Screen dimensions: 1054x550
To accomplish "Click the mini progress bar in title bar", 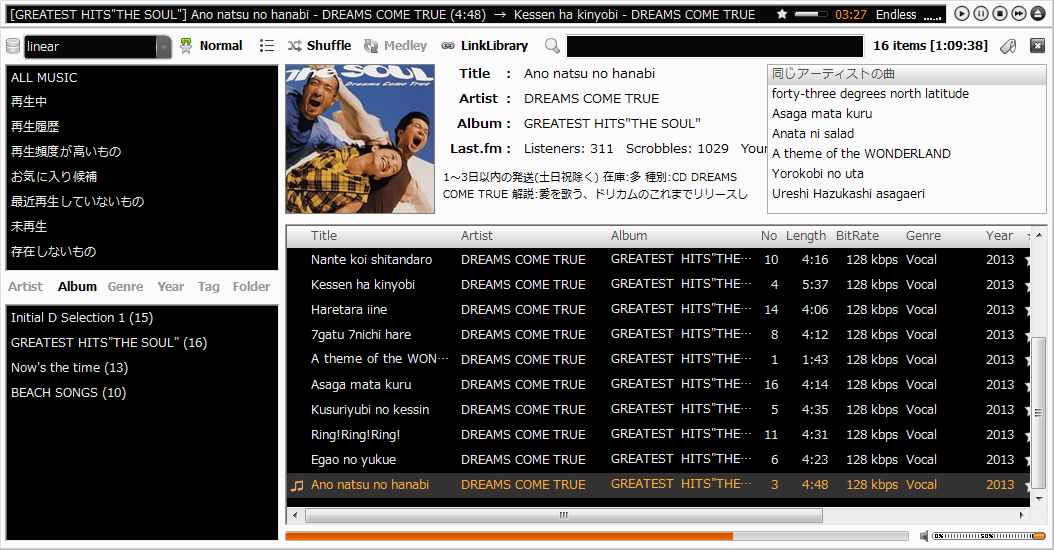I will pyautogui.click(x=811, y=14).
